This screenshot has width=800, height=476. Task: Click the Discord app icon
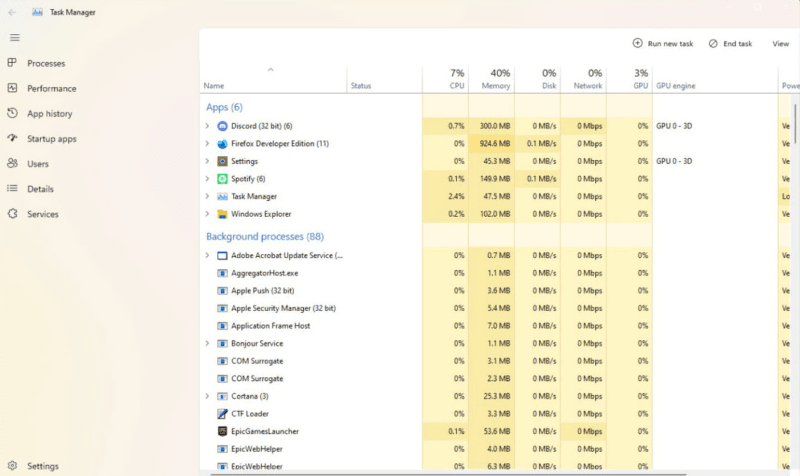(222, 126)
